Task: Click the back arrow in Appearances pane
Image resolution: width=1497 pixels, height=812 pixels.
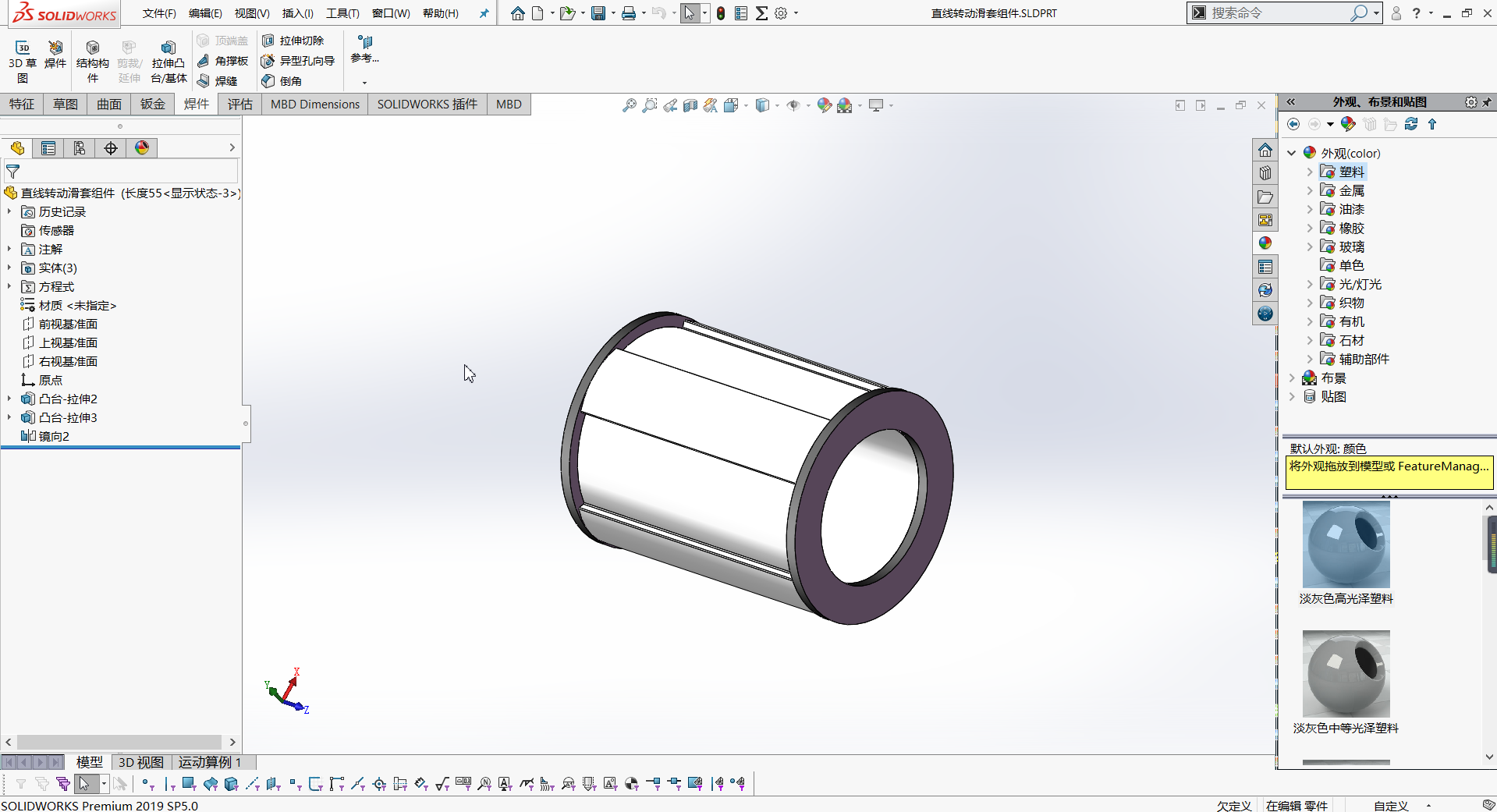Action: click(x=1293, y=124)
